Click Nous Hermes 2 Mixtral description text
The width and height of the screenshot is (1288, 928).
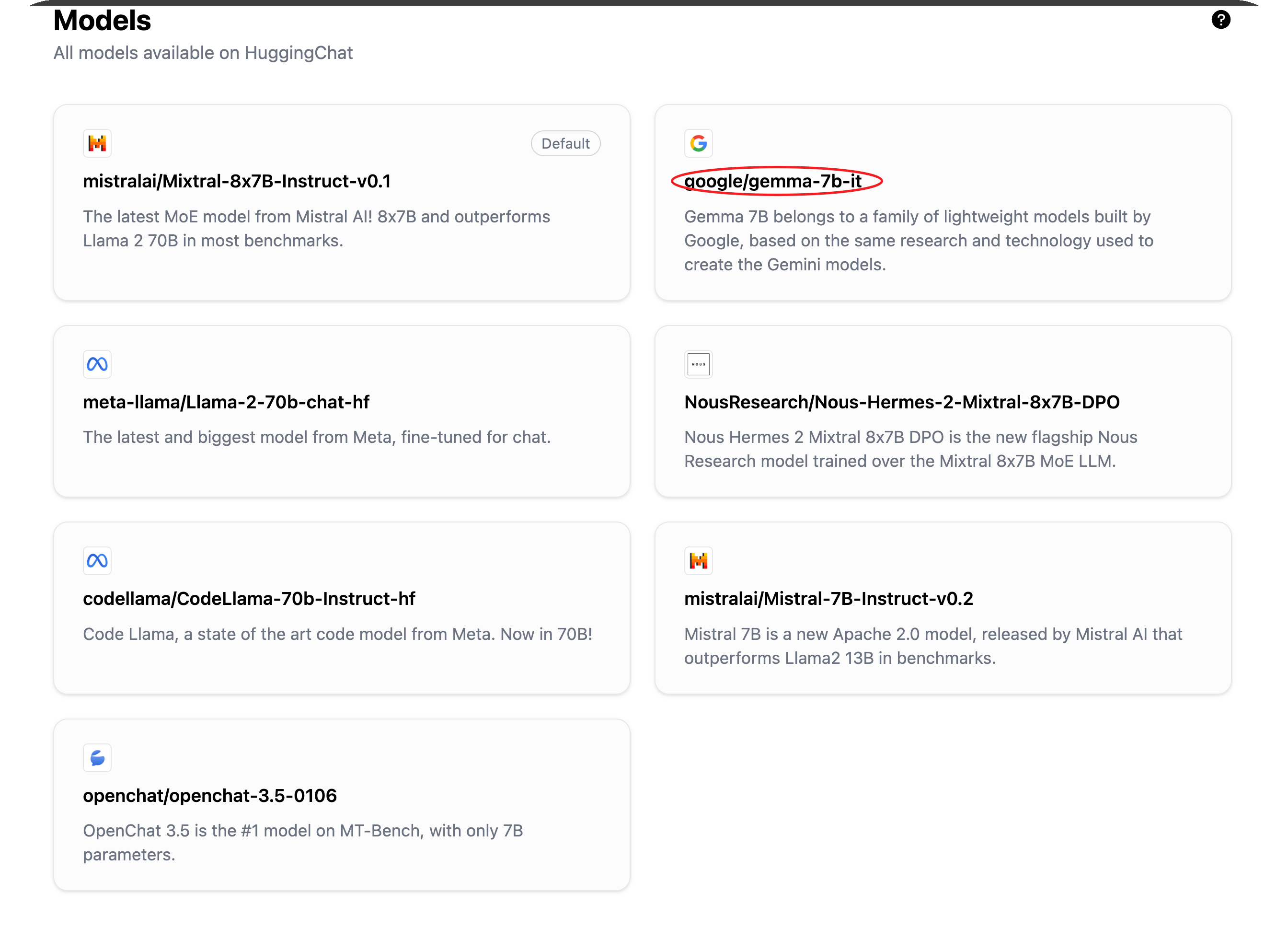pos(910,449)
